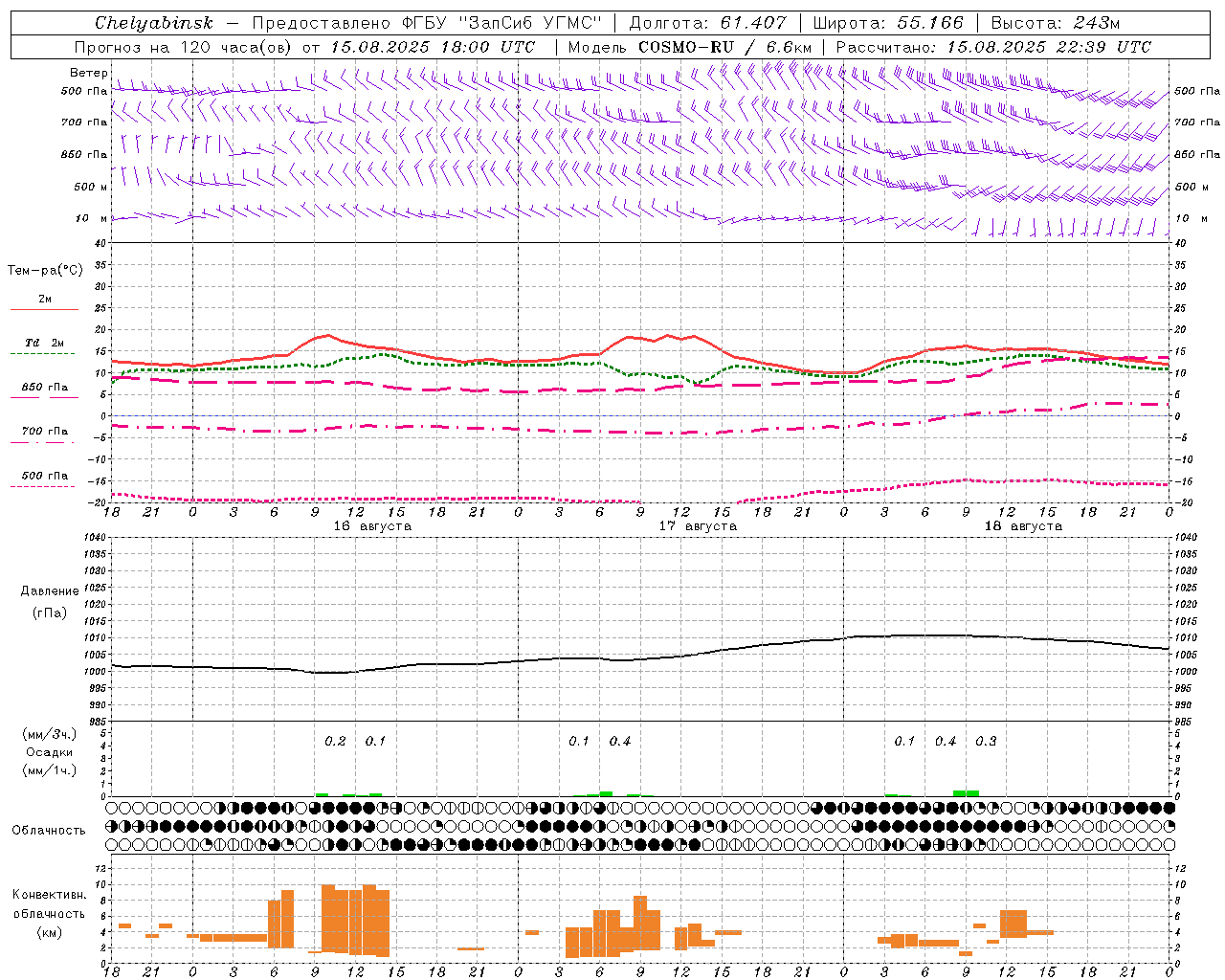Click the 850 гПа temperature legend entry
The width and height of the screenshot is (1225, 980).
(45, 388)
